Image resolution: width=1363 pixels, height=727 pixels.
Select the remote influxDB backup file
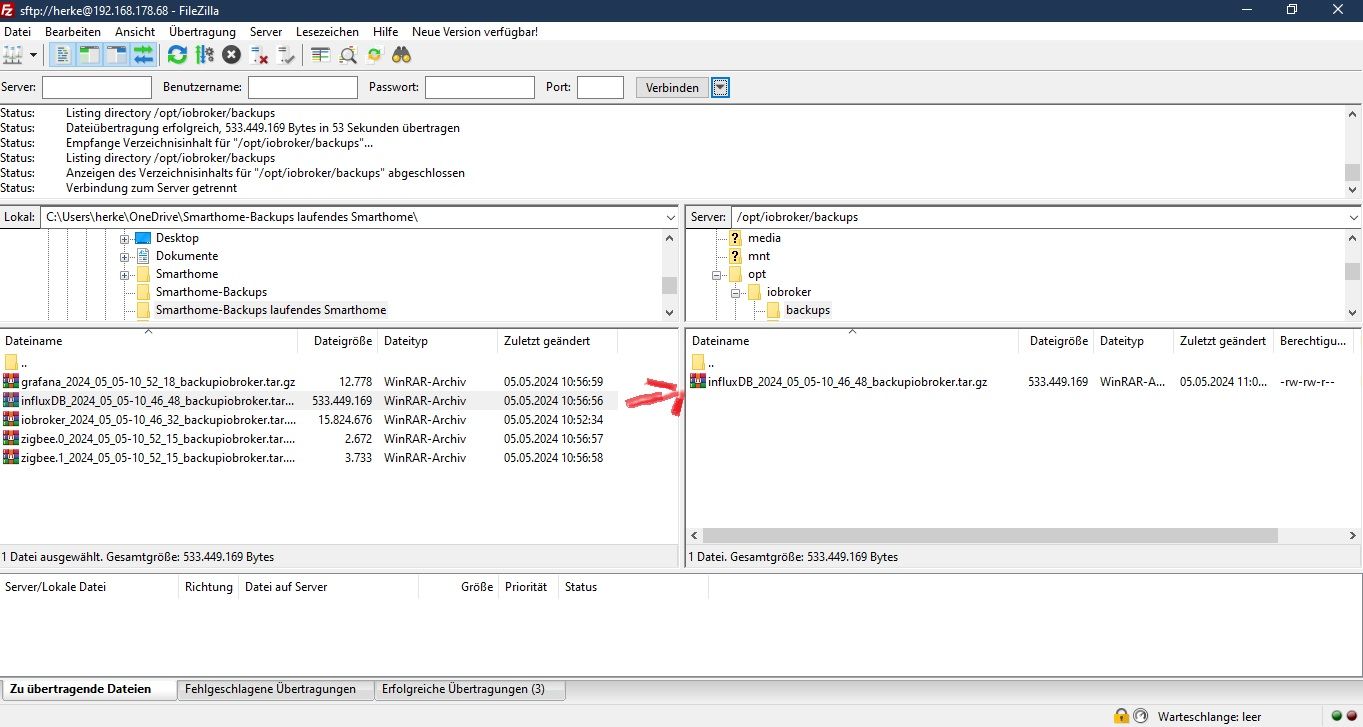[x=1024, y=382]
